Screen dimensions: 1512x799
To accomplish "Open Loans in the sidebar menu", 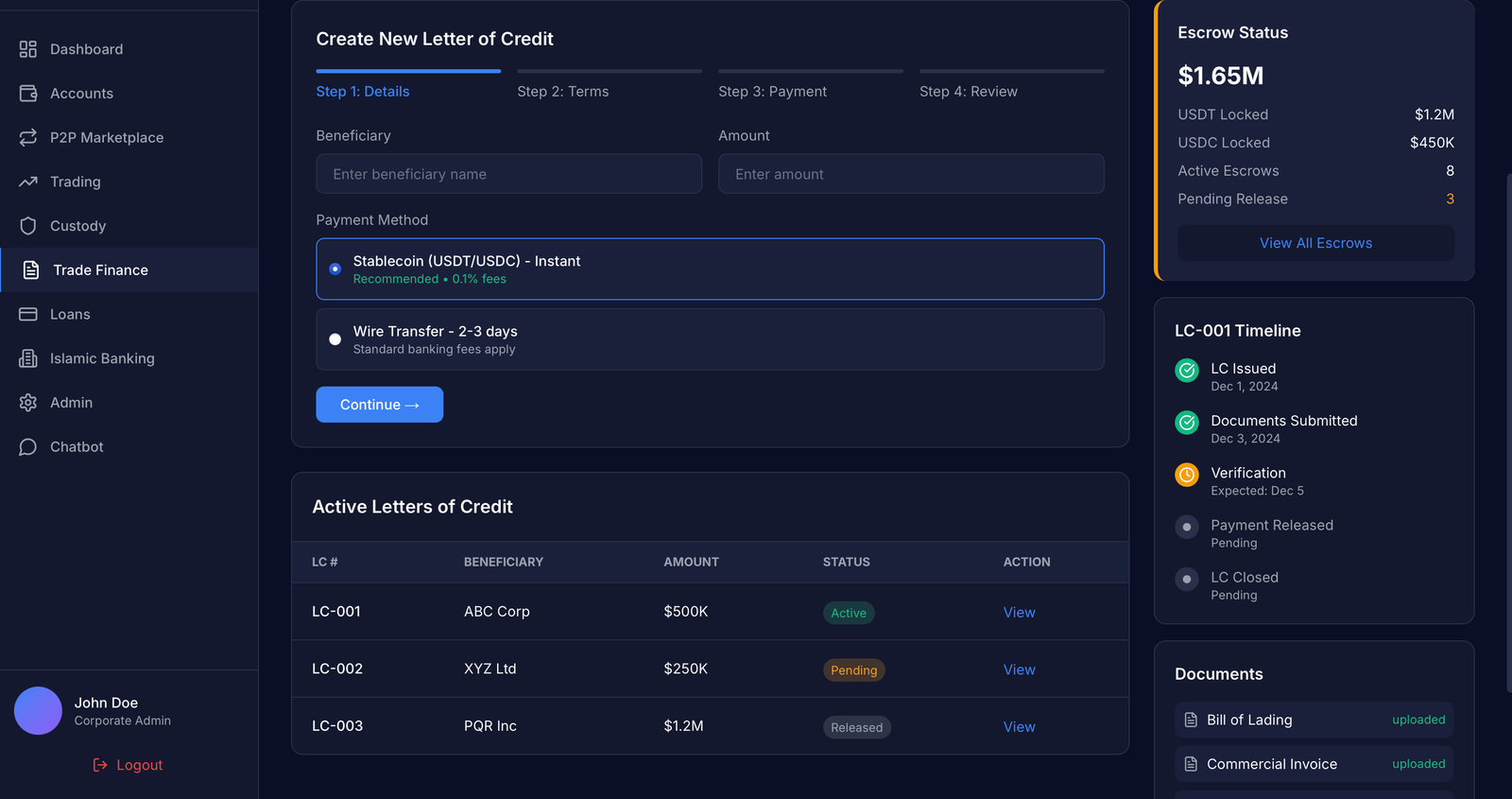I will click(70, 315).
